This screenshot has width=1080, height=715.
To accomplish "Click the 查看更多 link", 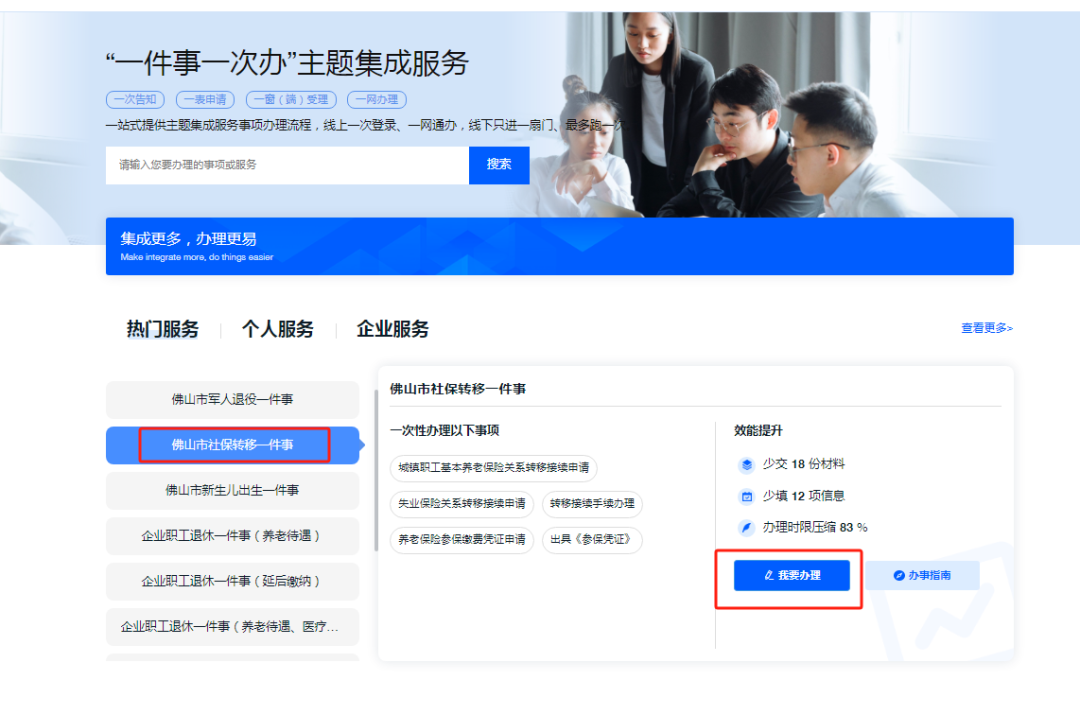I will [x=986, y=328].
